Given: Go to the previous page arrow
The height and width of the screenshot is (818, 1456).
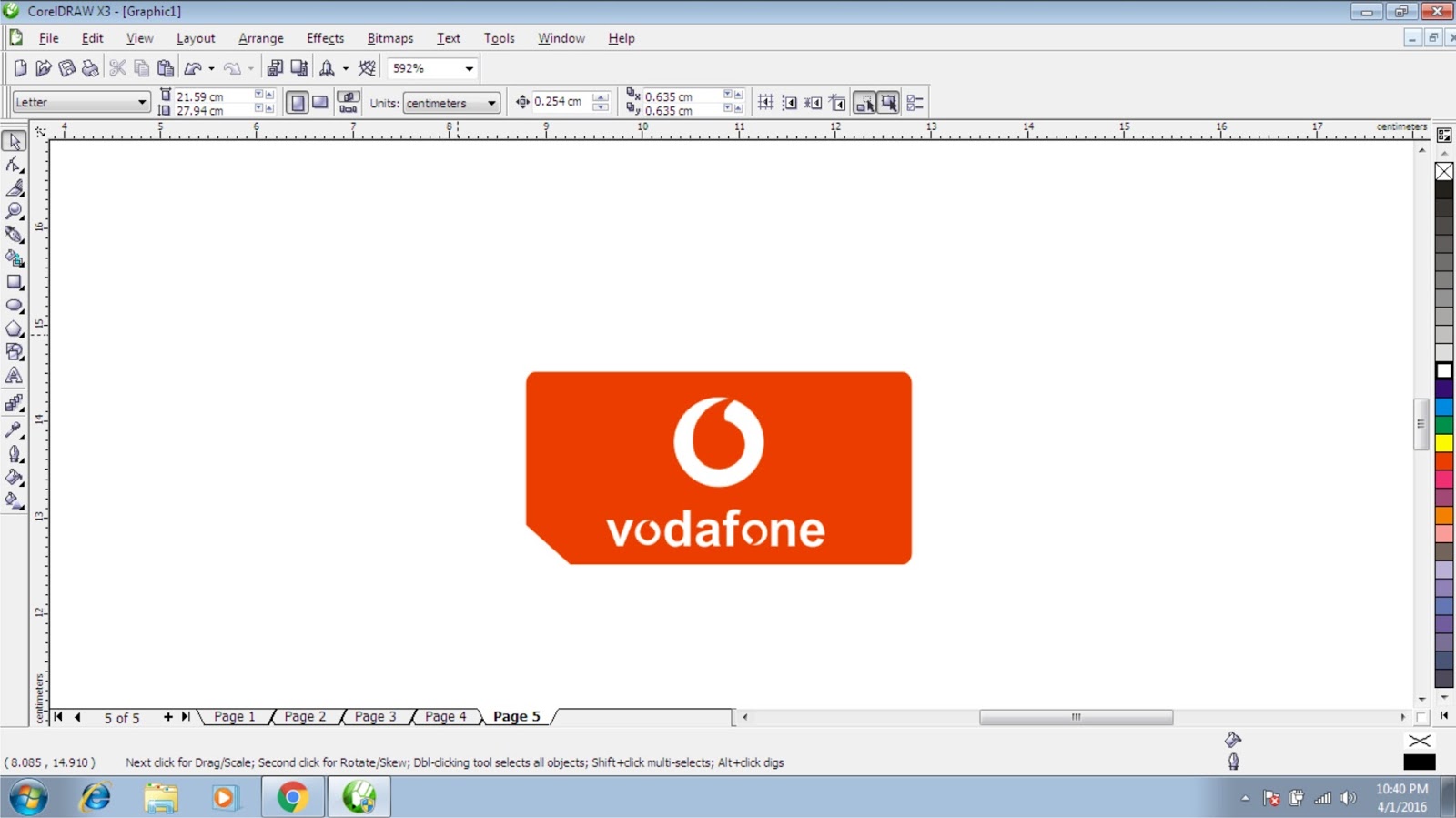Looking at the screenshot, I should pos(78,717).
